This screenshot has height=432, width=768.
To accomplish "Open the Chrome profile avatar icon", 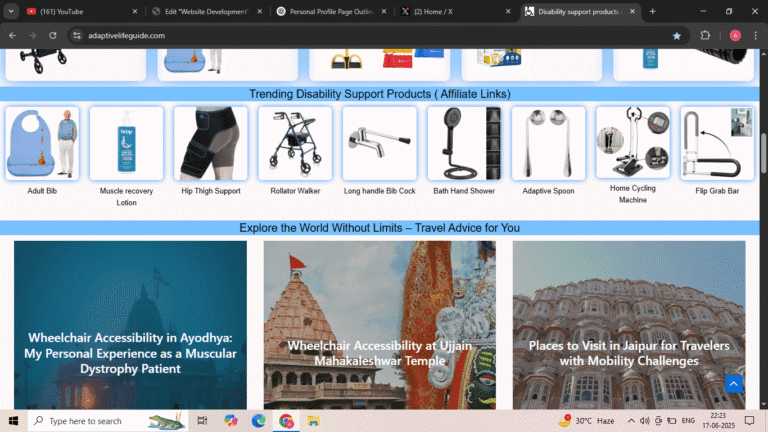I will (x=735, y=35).
